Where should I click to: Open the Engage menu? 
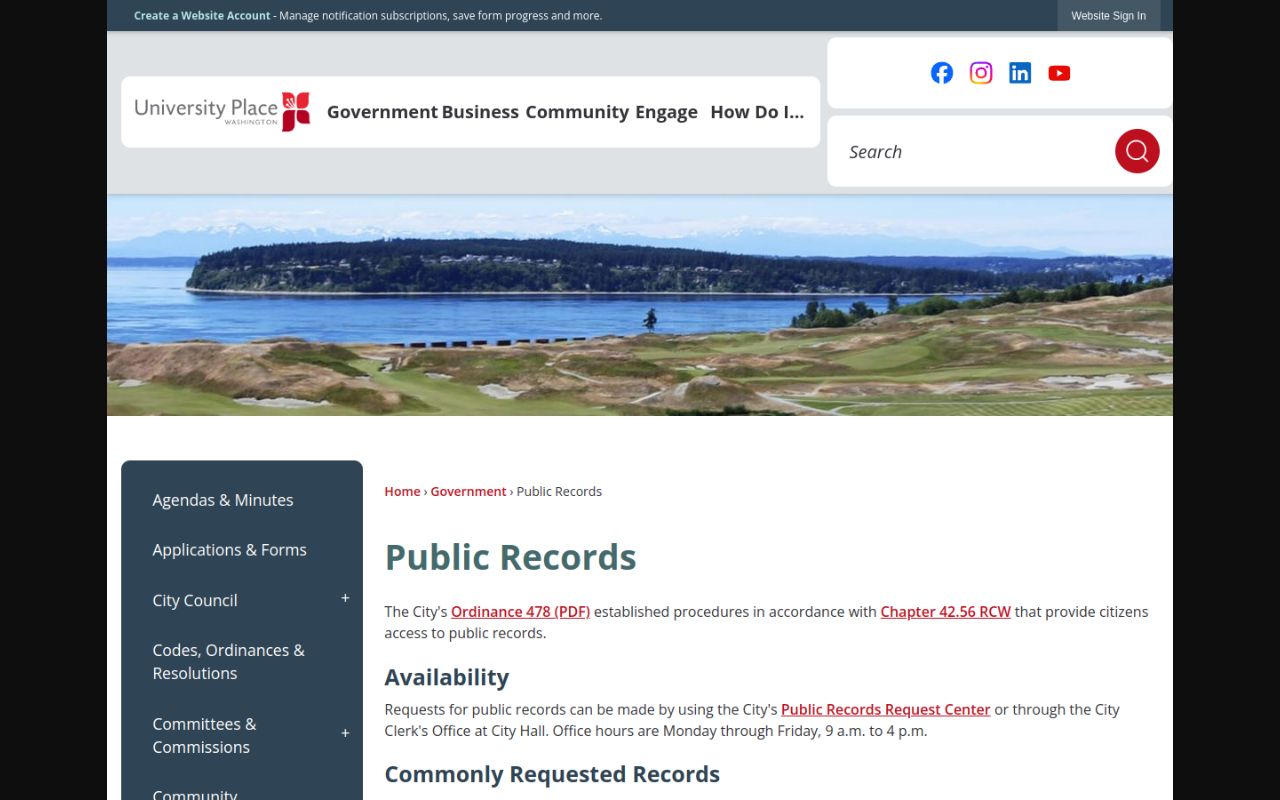click(666, 112)
